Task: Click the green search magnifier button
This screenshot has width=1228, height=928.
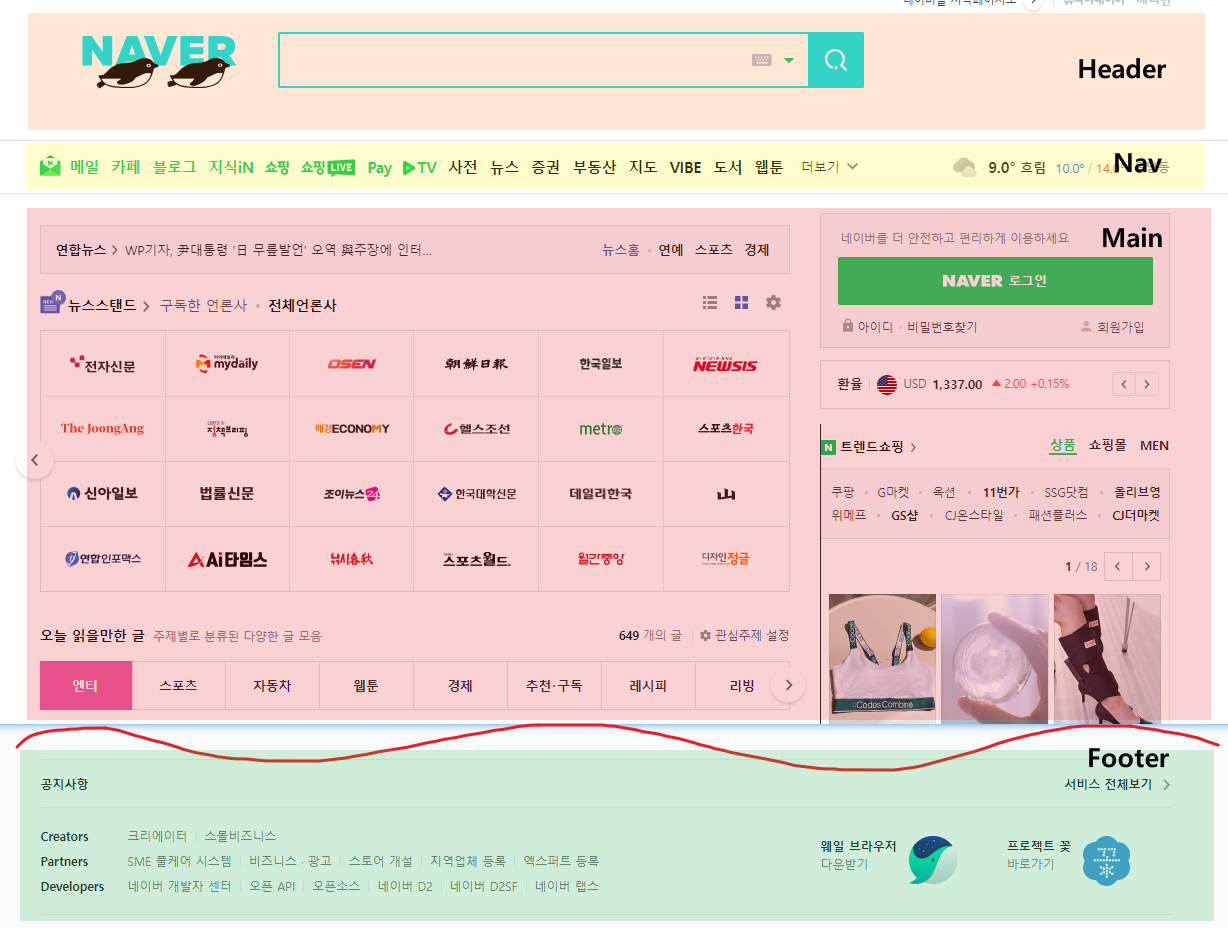Action: click(835, 60)
